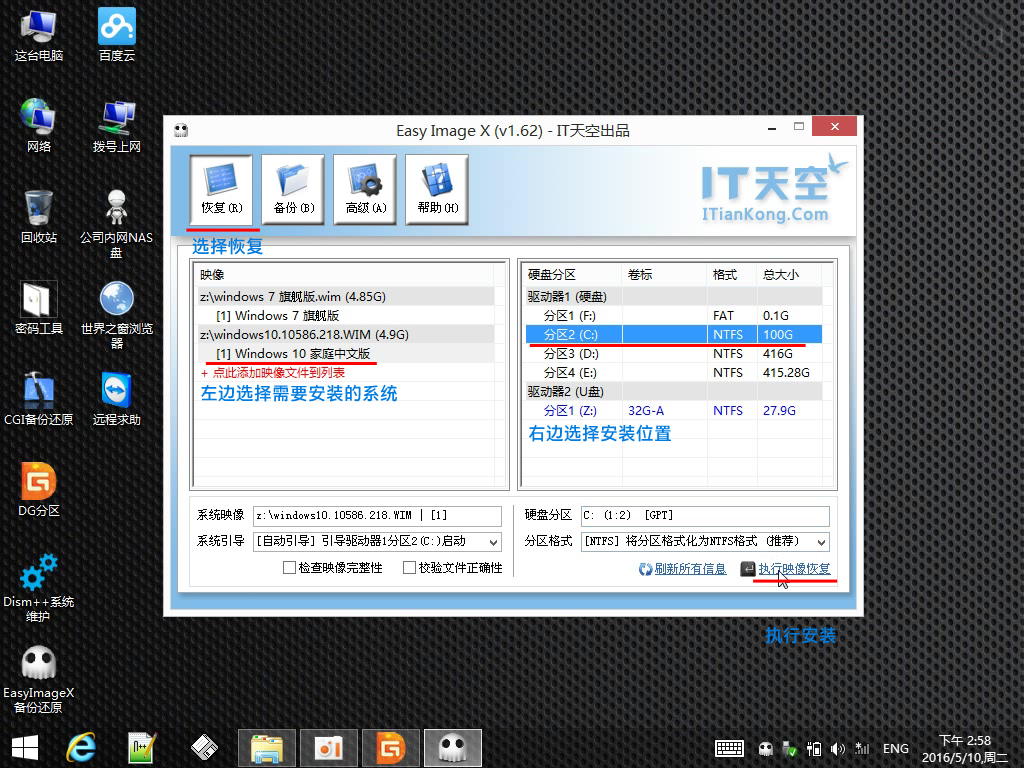Open 公司内网NAS盘 desktop icon

click(x=117, y=224)
